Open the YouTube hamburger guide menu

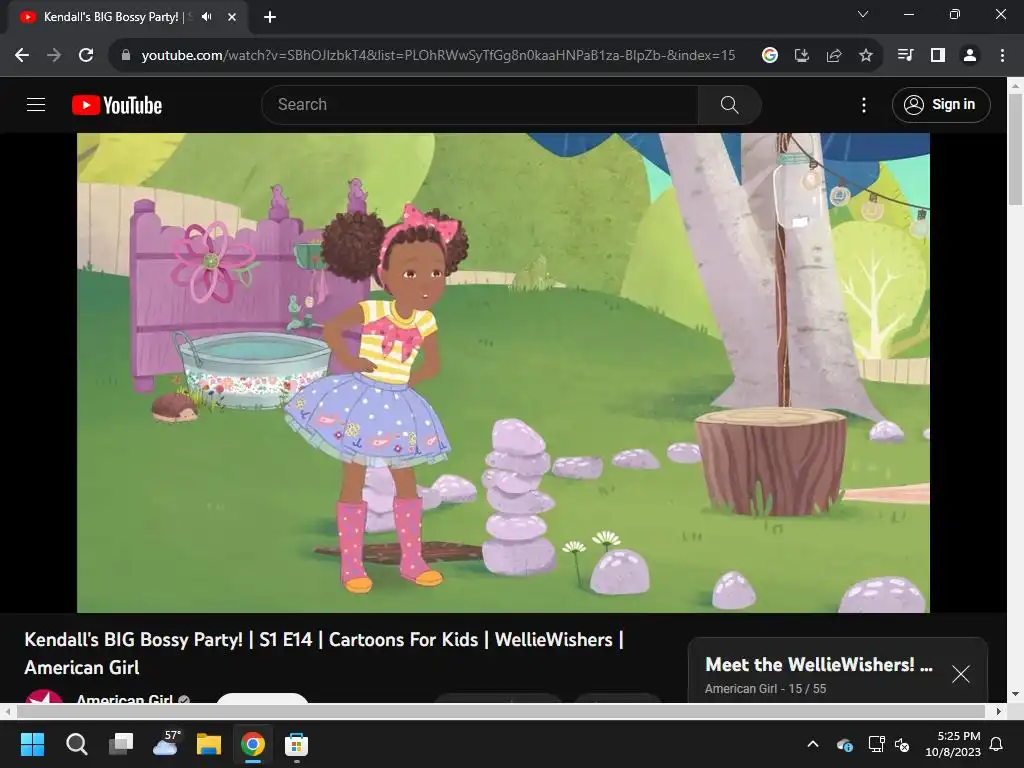(x=36, y=104)
